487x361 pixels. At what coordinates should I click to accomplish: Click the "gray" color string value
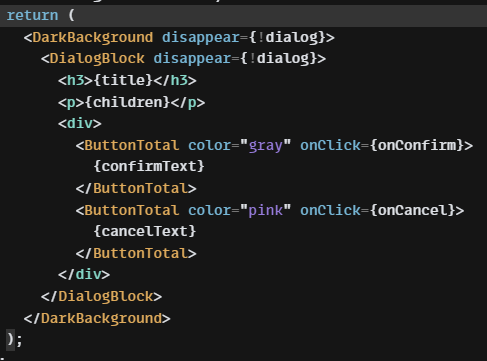click(x=266, y=145)
